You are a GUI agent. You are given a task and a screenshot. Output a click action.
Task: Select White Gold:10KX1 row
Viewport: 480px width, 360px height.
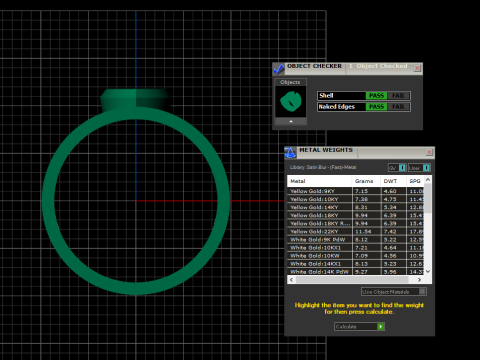[356, 248]
